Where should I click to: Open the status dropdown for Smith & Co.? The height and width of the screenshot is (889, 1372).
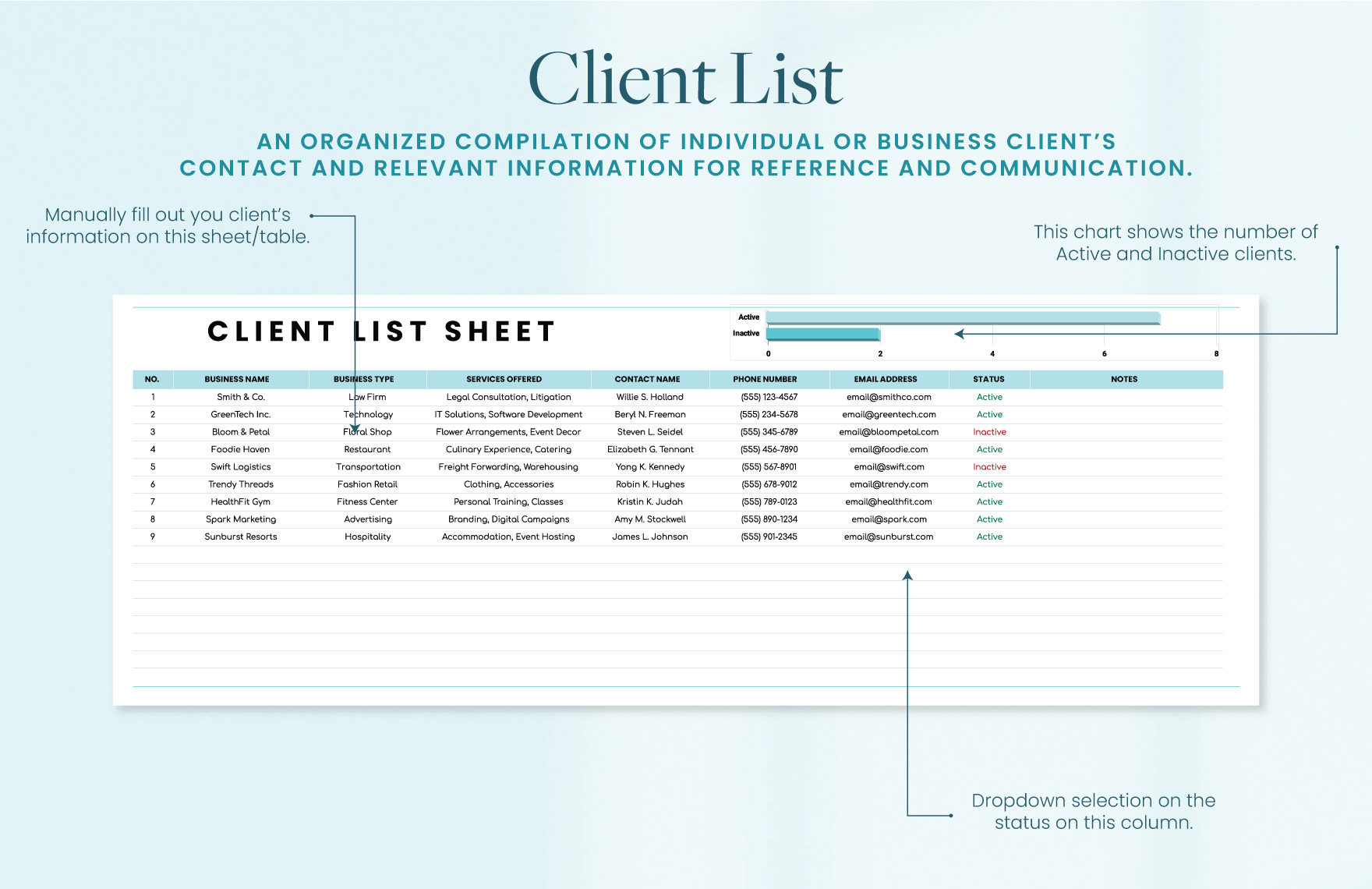[988, 397]
